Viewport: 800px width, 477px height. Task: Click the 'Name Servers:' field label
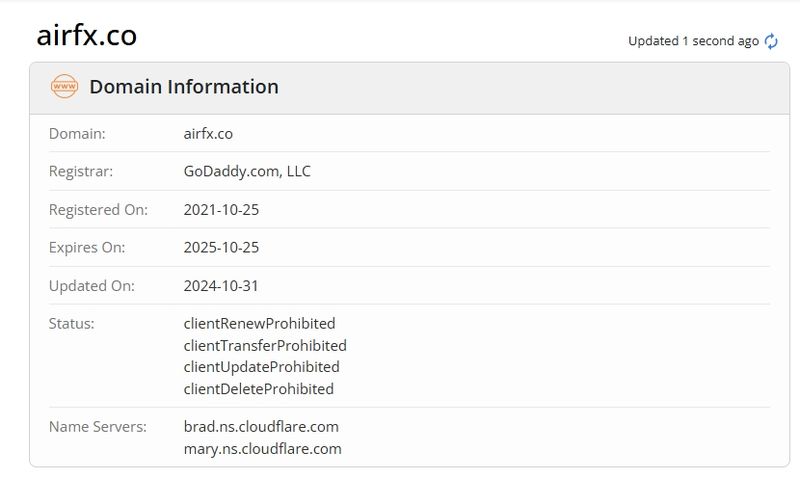click(97, 426)
